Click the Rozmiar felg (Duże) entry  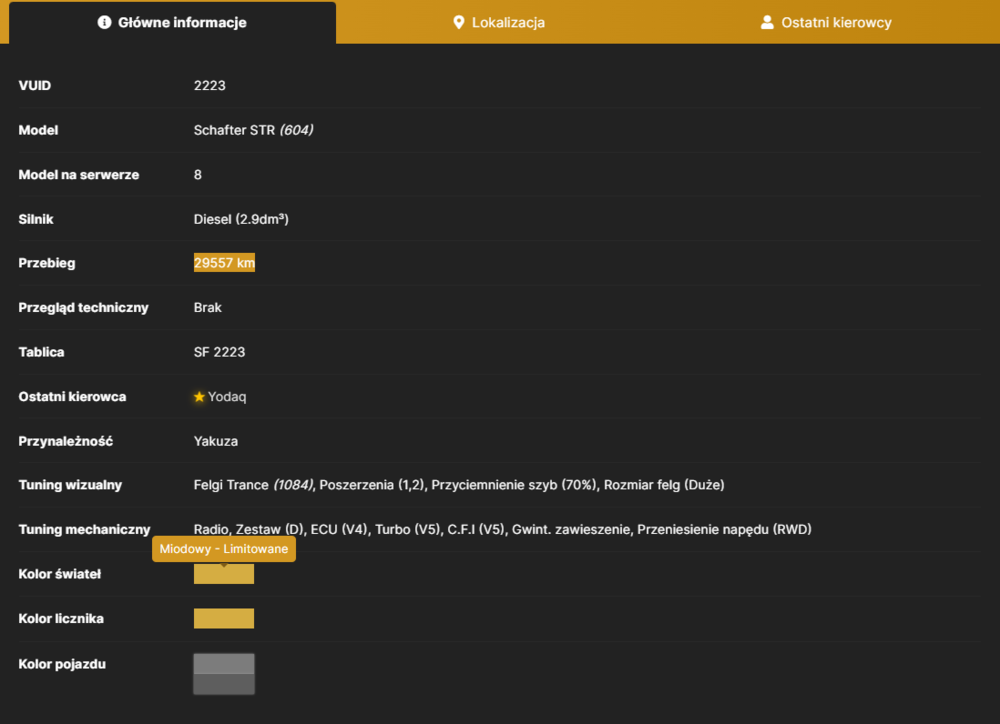(664, 485)
